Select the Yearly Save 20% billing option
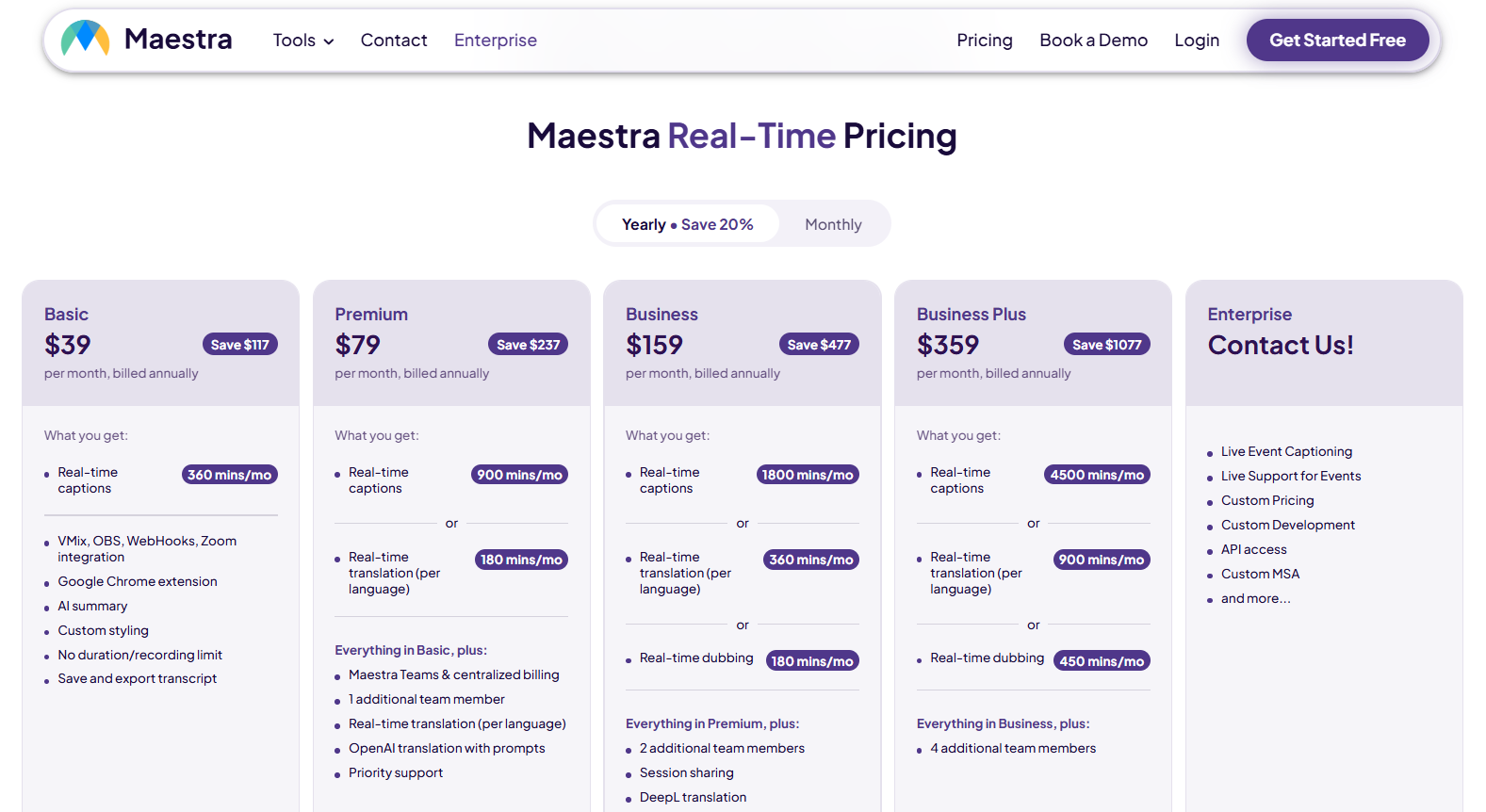This screenshot has height=812, width=1486. point(687,223)
